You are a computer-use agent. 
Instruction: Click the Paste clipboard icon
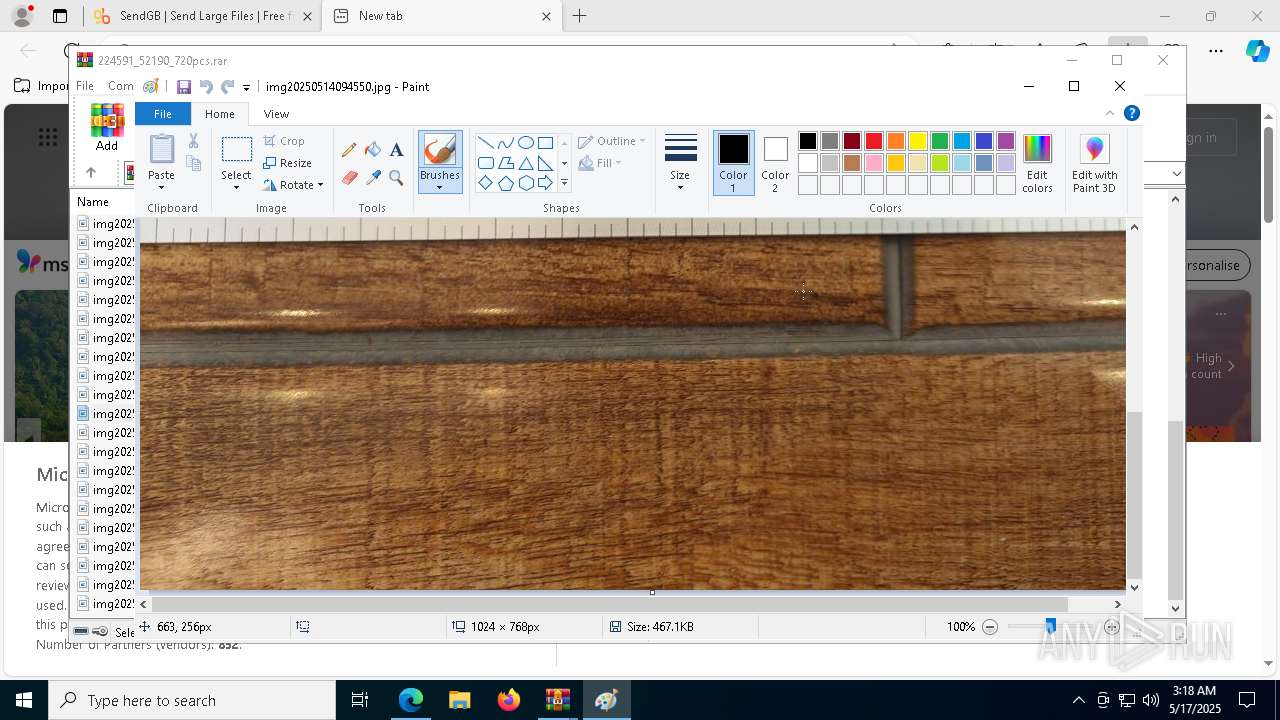161,148
